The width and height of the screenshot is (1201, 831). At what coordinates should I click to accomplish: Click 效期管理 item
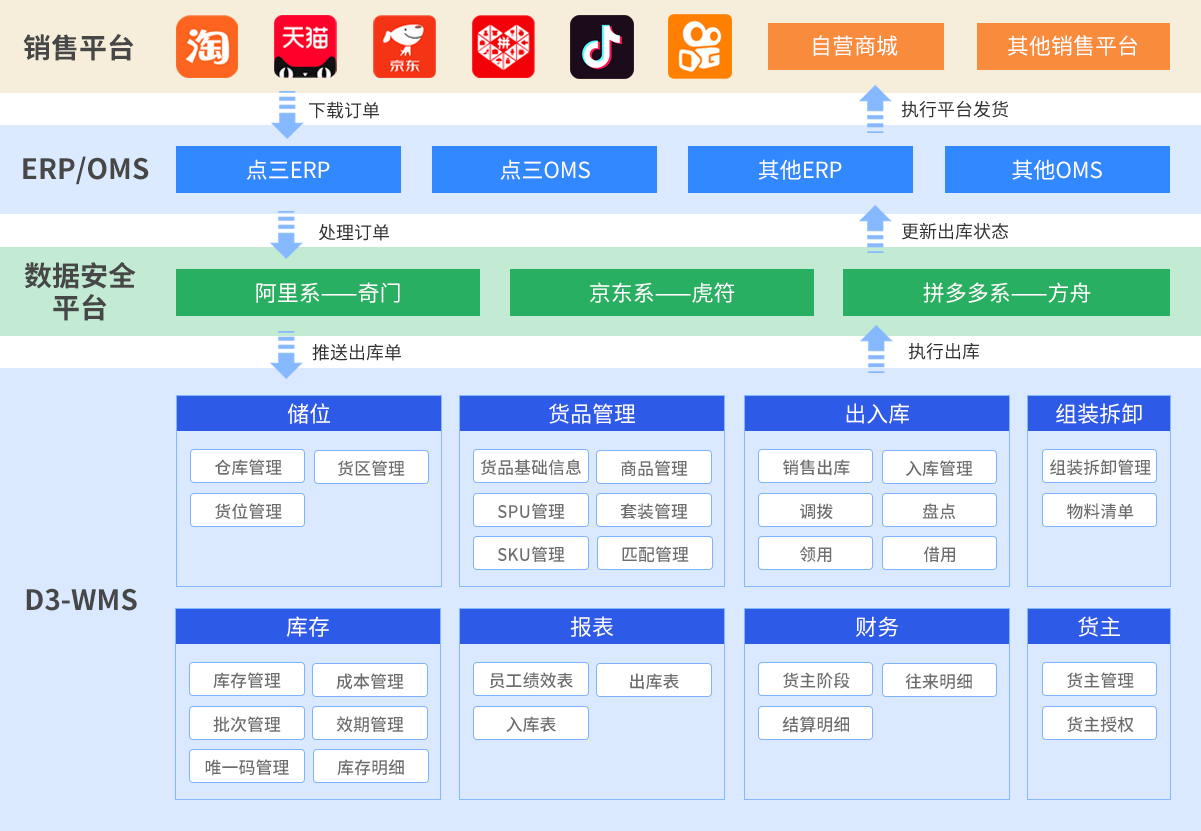click(370, 724)
